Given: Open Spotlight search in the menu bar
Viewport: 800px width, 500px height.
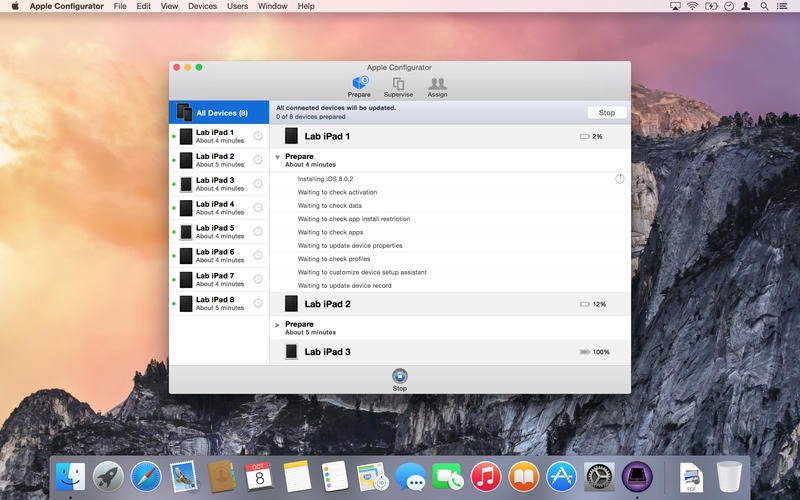Looking at the screenshot, I should 764,6.
